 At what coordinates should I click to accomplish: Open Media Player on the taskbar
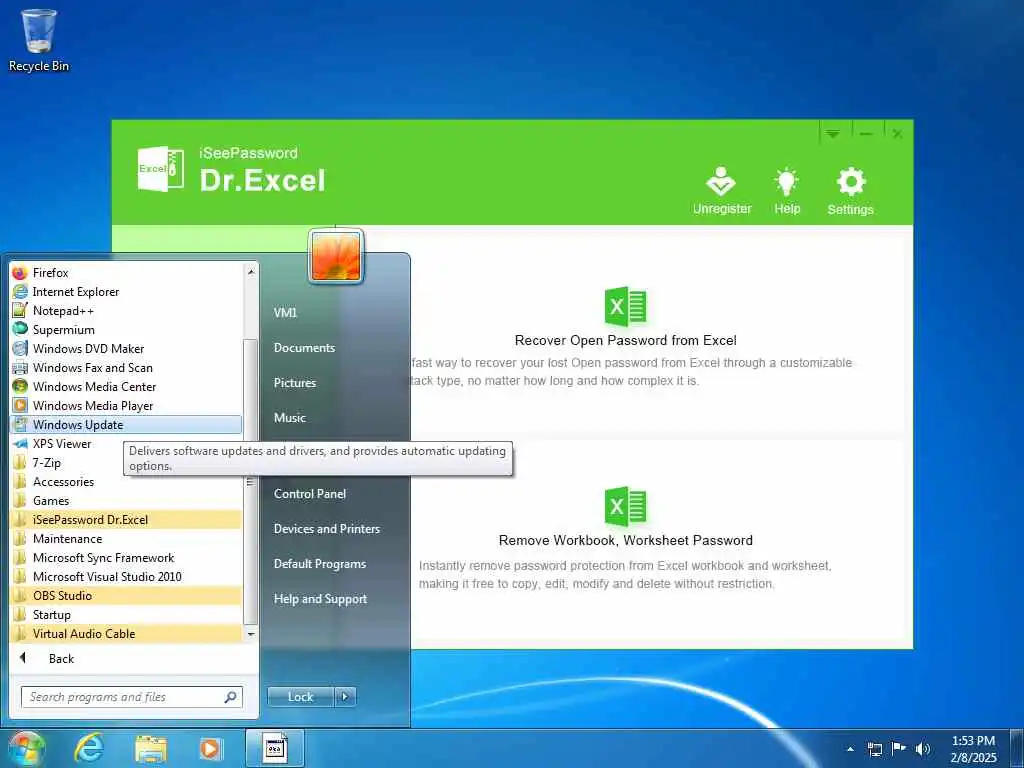click(210, 749)
